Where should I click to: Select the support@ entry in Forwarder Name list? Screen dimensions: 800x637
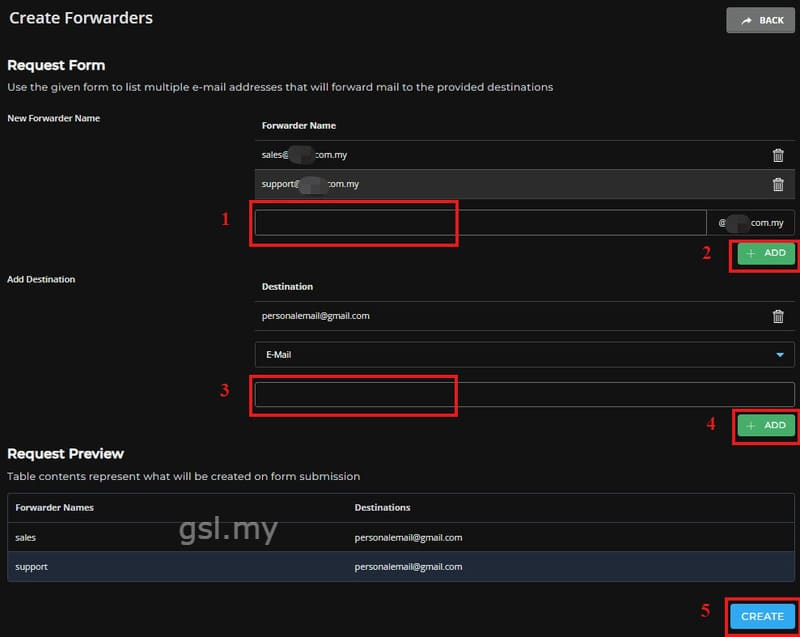pos(524,184)
